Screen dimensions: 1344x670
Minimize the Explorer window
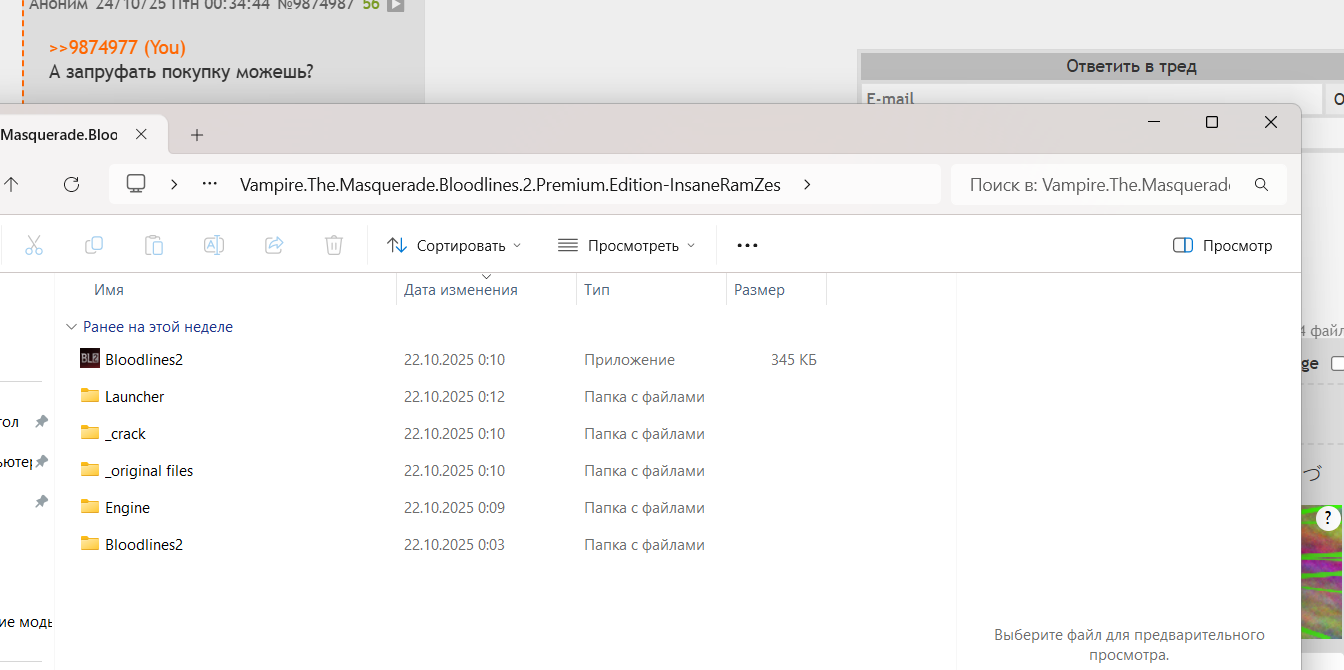coord(1154,122)
